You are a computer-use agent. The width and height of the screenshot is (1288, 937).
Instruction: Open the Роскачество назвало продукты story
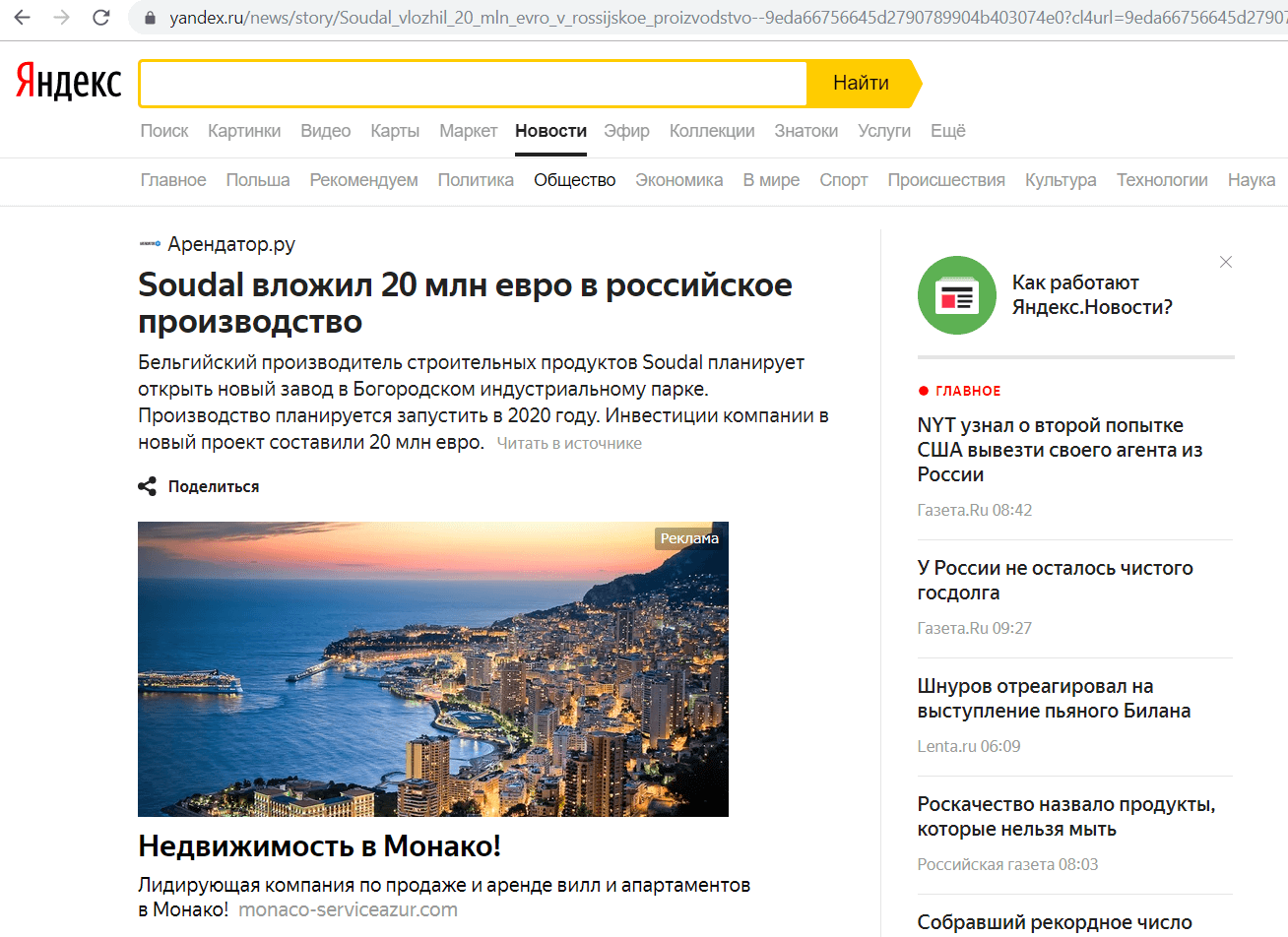[x=1066, y=817]
